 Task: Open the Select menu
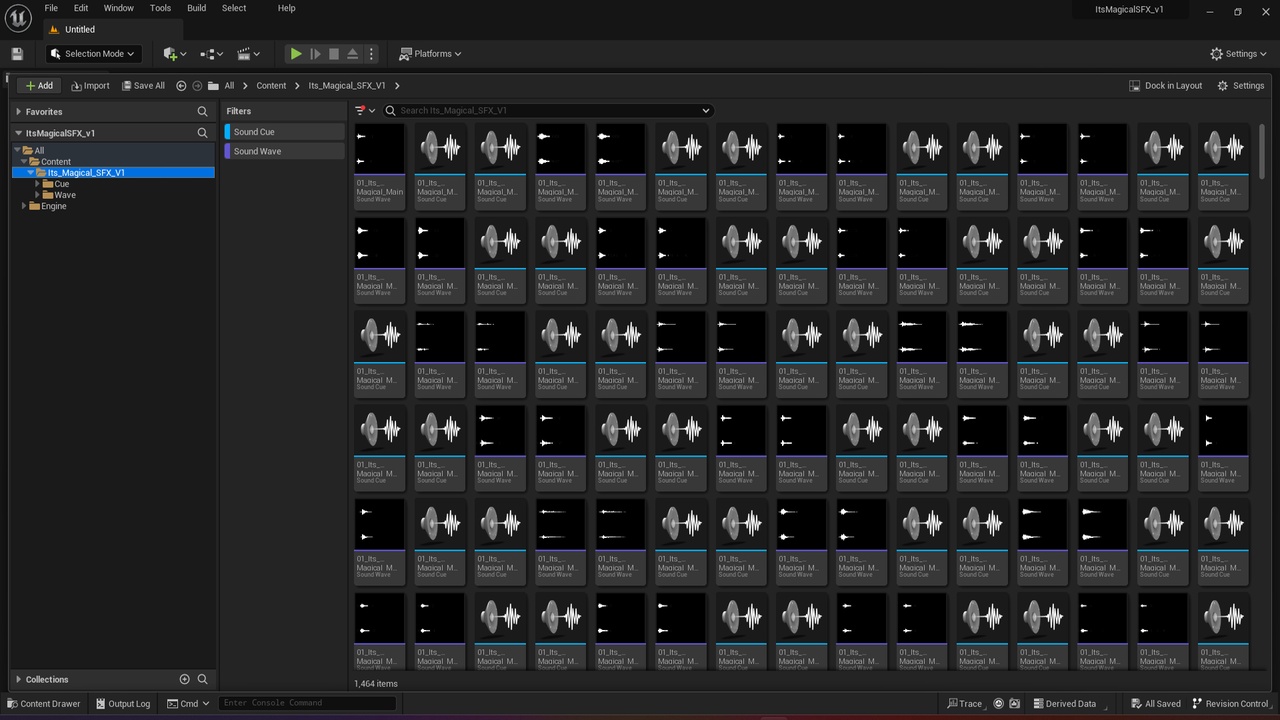234,8
